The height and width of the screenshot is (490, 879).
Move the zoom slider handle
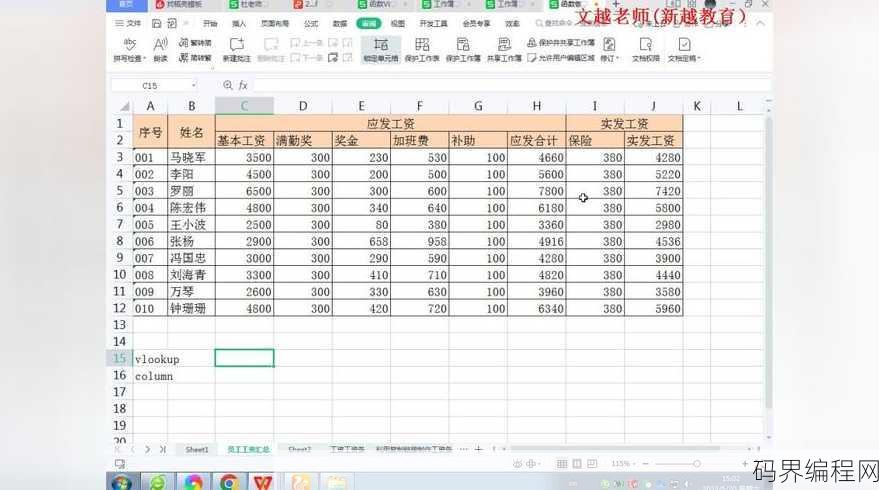[x=696, y=464]
